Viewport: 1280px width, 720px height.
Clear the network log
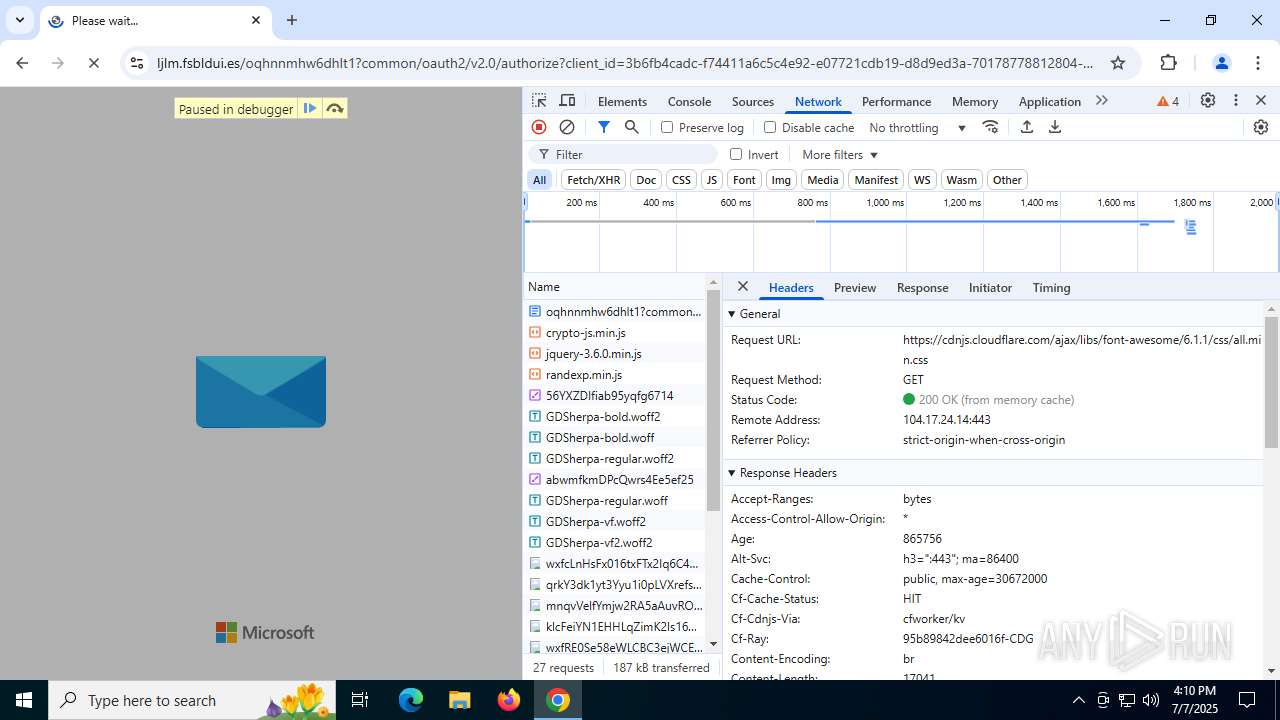tap(567, 127)
